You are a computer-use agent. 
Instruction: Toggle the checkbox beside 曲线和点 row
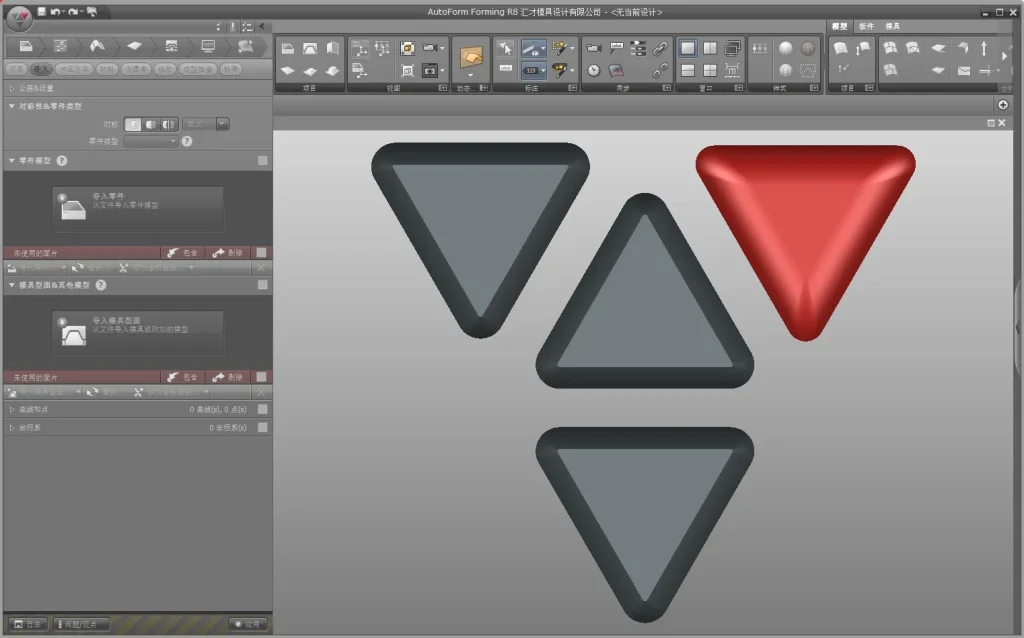tap(262, 410)
